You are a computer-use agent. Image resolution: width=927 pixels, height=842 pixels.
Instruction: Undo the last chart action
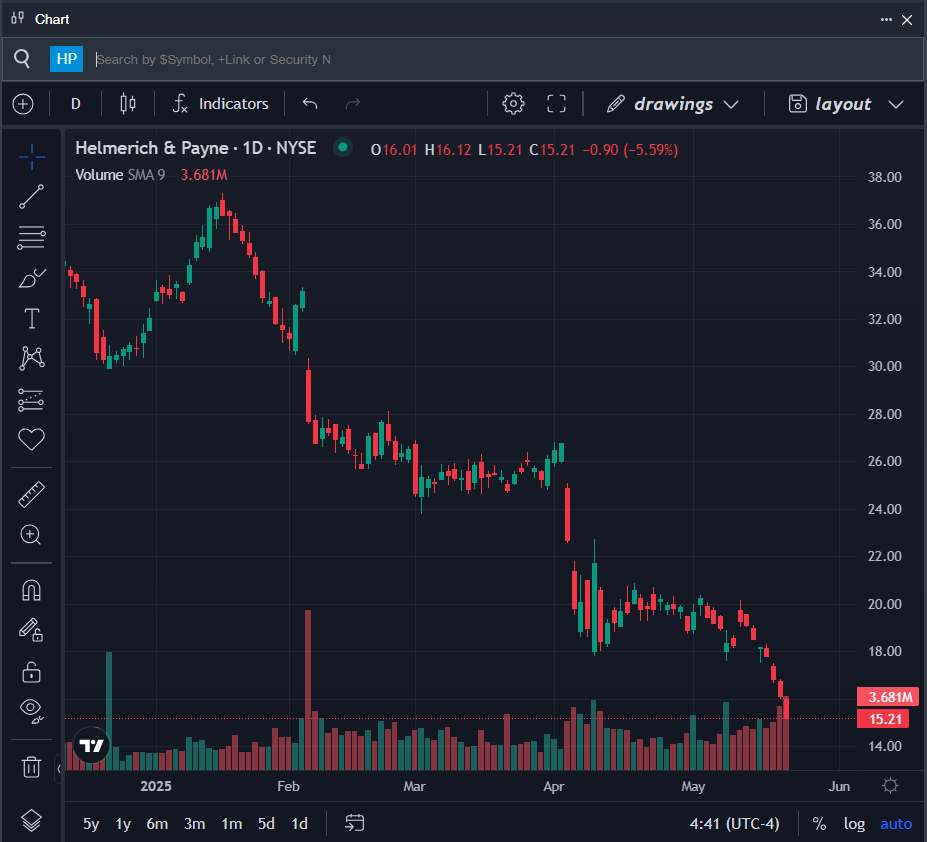[x=310, y=104]
